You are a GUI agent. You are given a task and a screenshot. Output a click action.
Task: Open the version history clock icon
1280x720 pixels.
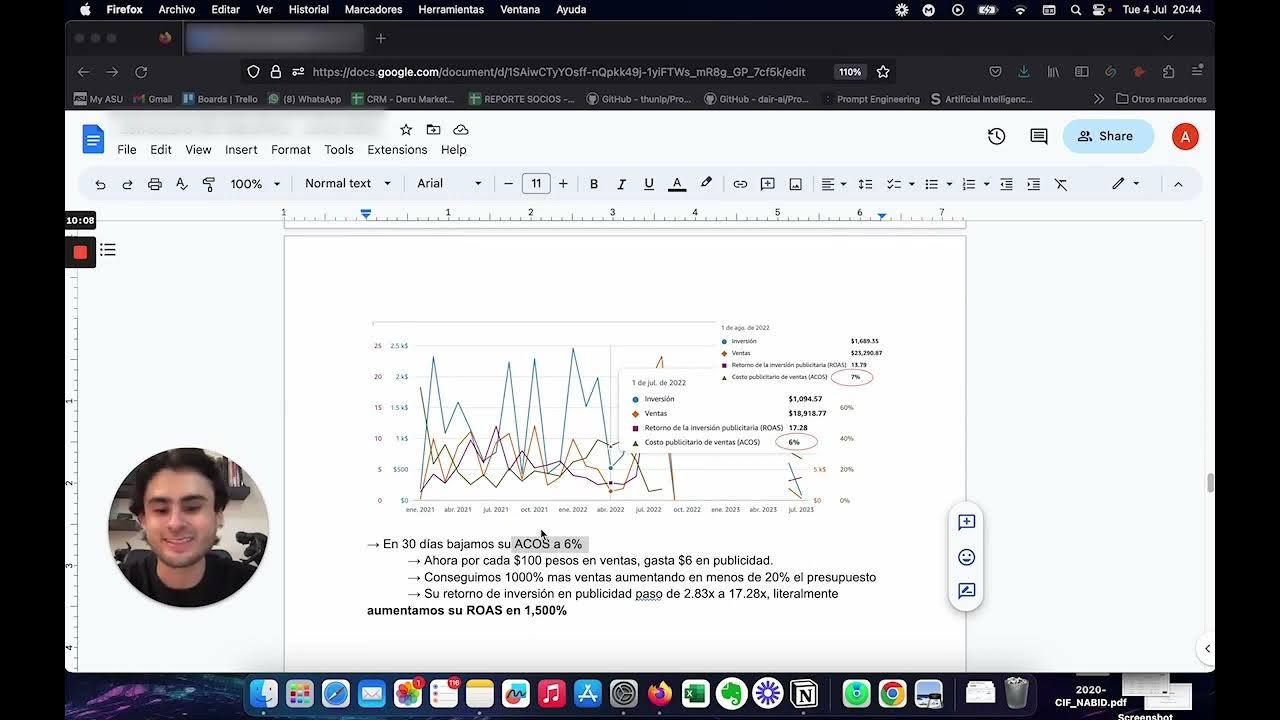pyautogui.click(x=996, y=137)
